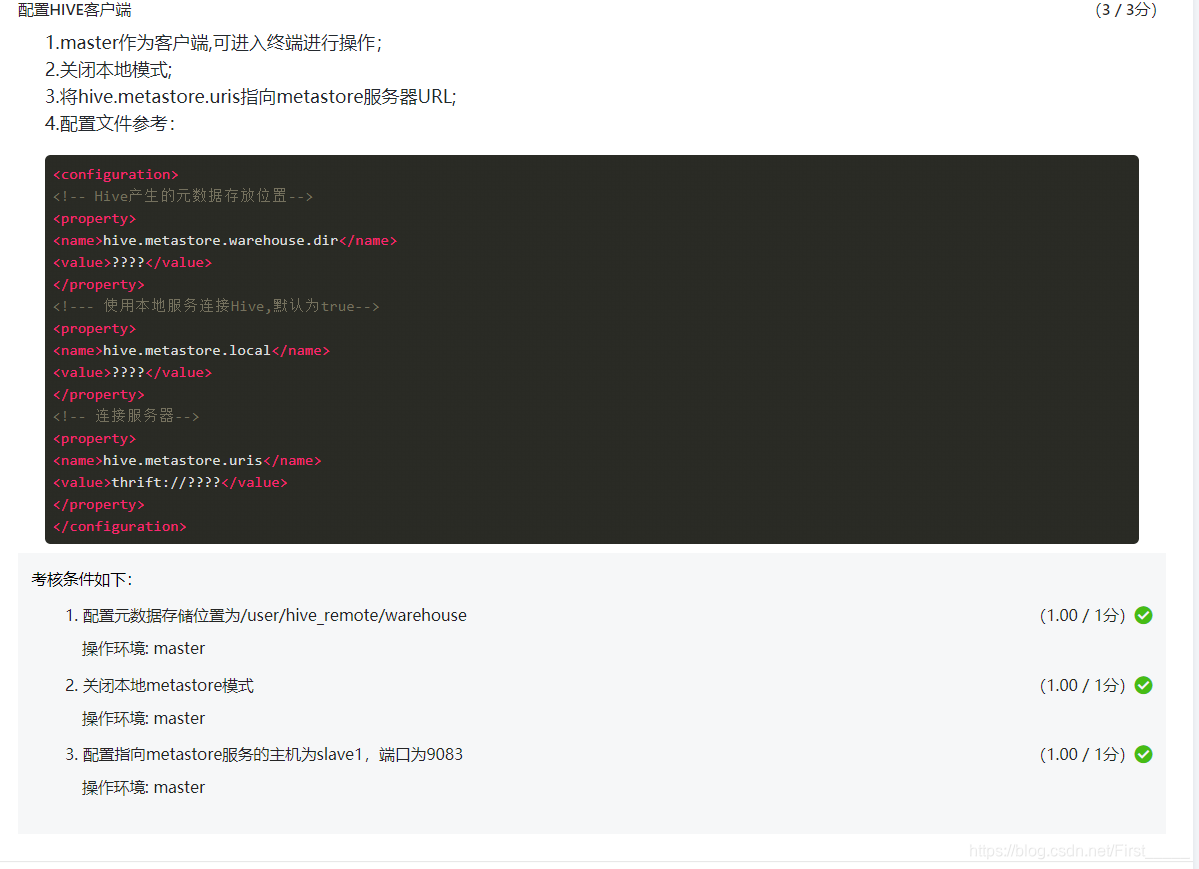Click hive.metastore.warehouse.dir name line

click(x=225, y=240)
